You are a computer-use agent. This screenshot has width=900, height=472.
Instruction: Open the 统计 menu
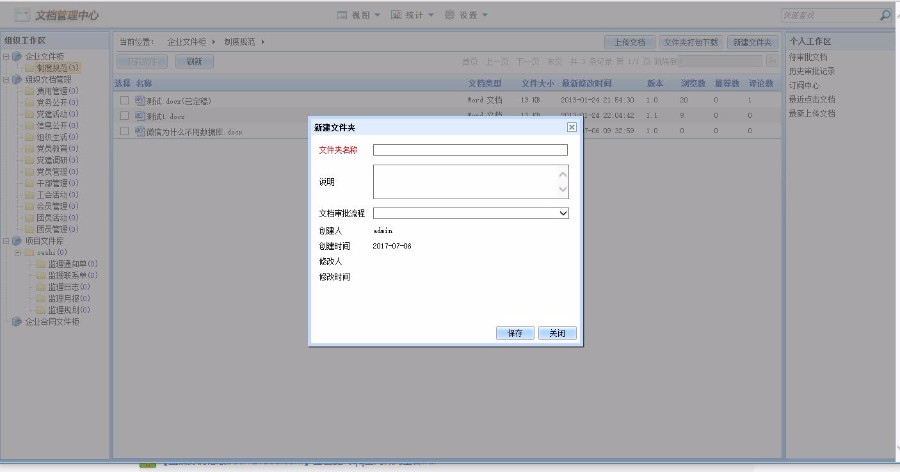[x=410, y=15]
